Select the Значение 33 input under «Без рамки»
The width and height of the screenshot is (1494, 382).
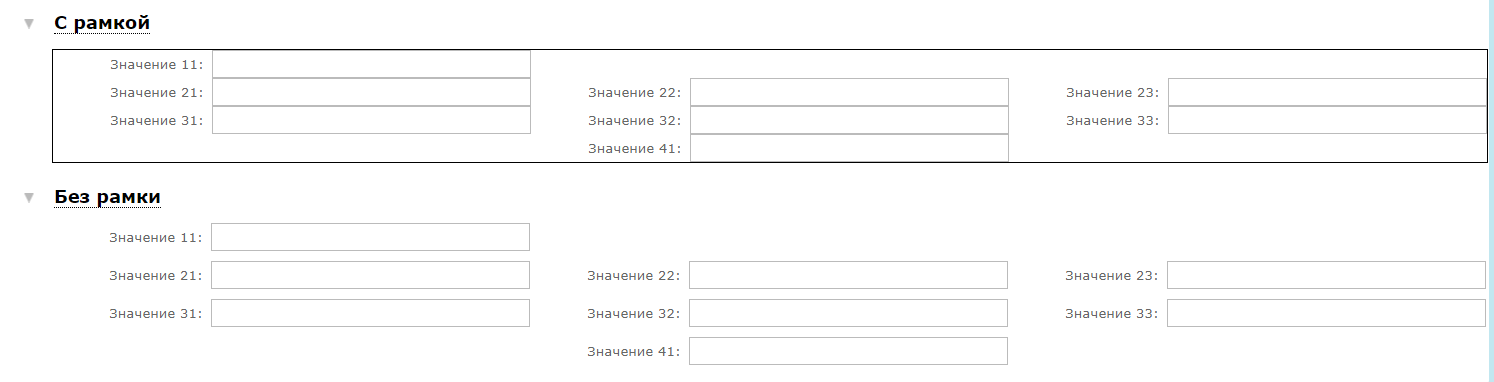(x=1326, y=313)
